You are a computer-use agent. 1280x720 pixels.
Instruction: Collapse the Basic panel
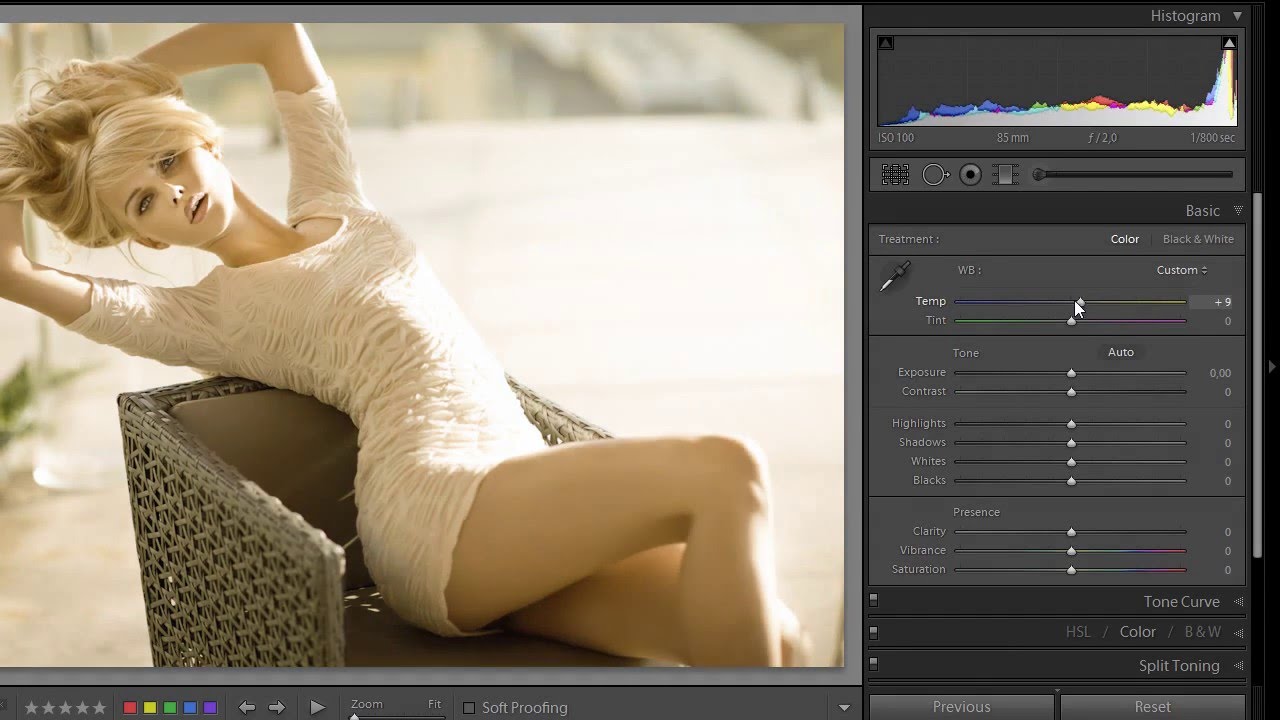(x=1238, y=211)
